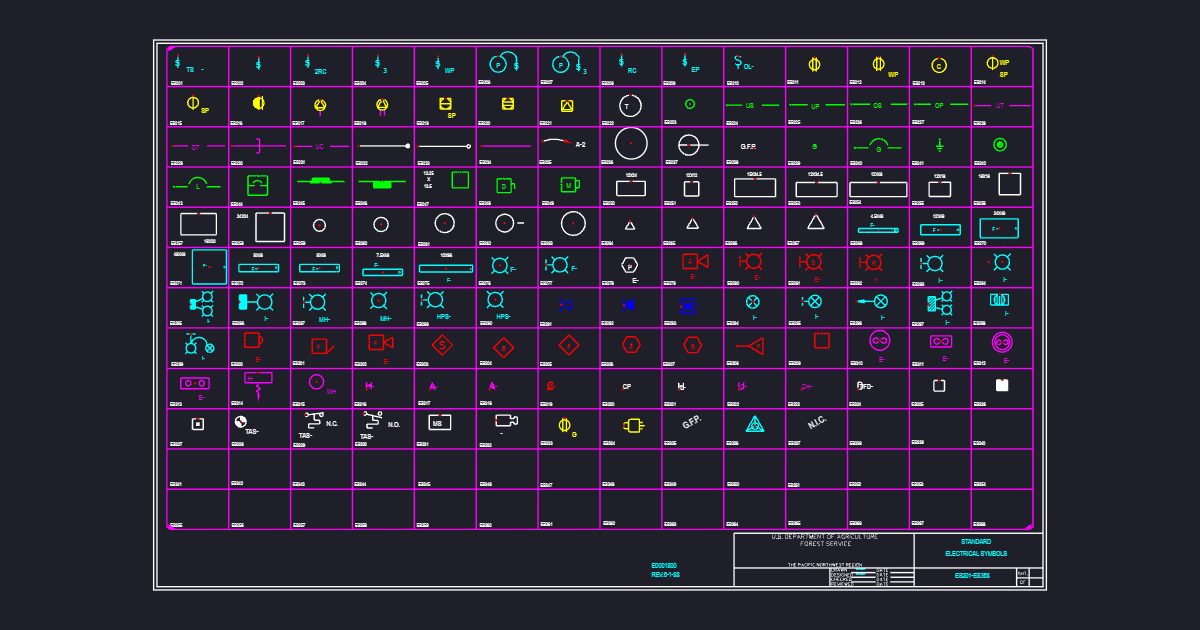Pick the green arc symbol labeled G
The height and width of the screenshot is (630, 1200).
tap(878, 145)
